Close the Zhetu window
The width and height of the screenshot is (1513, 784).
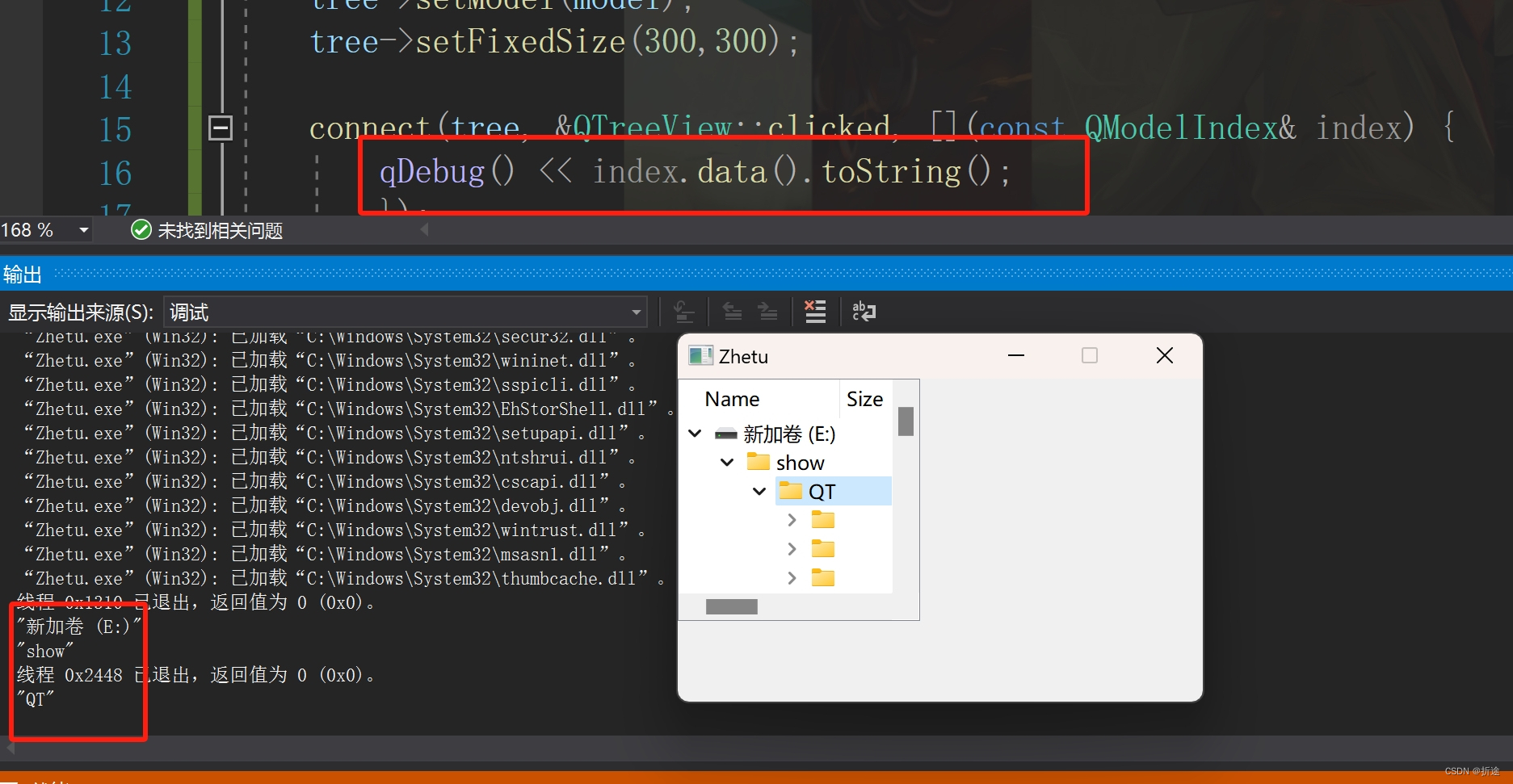pos(1165,355)
